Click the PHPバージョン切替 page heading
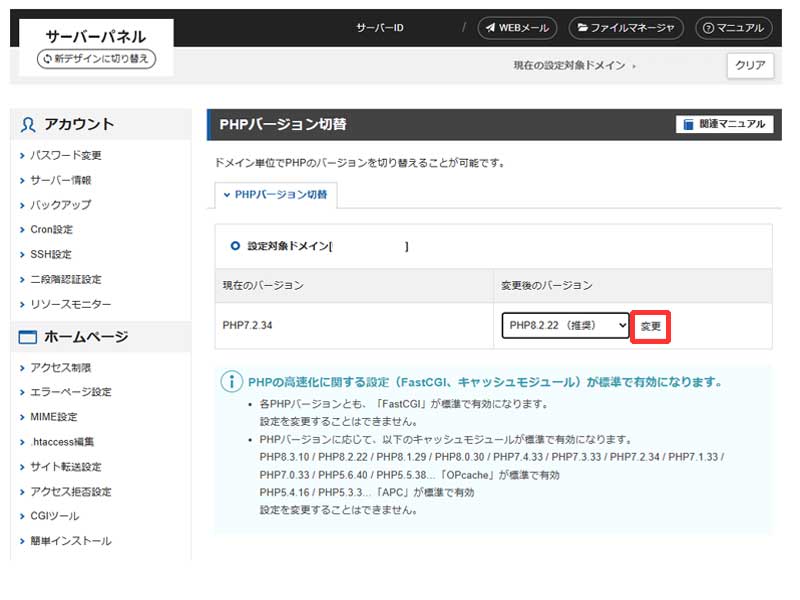The width and height of the screenshot is (800, 600). coord(283,124)
